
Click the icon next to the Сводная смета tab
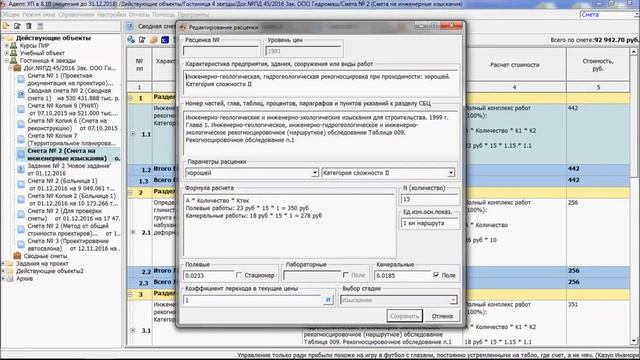pos(130,26)
